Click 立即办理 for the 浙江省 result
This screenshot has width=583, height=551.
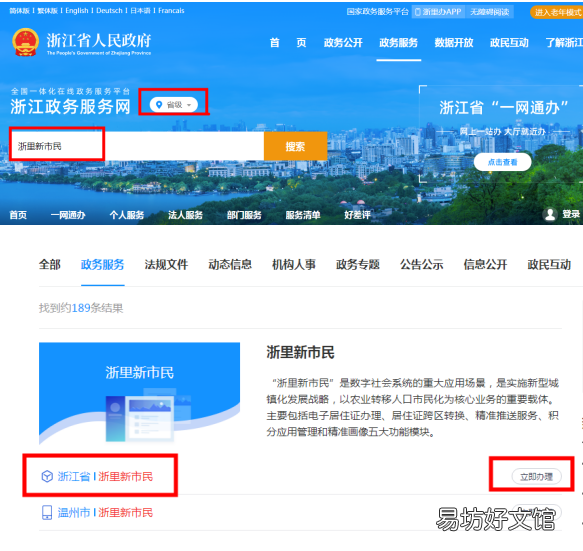pos(536,477)
